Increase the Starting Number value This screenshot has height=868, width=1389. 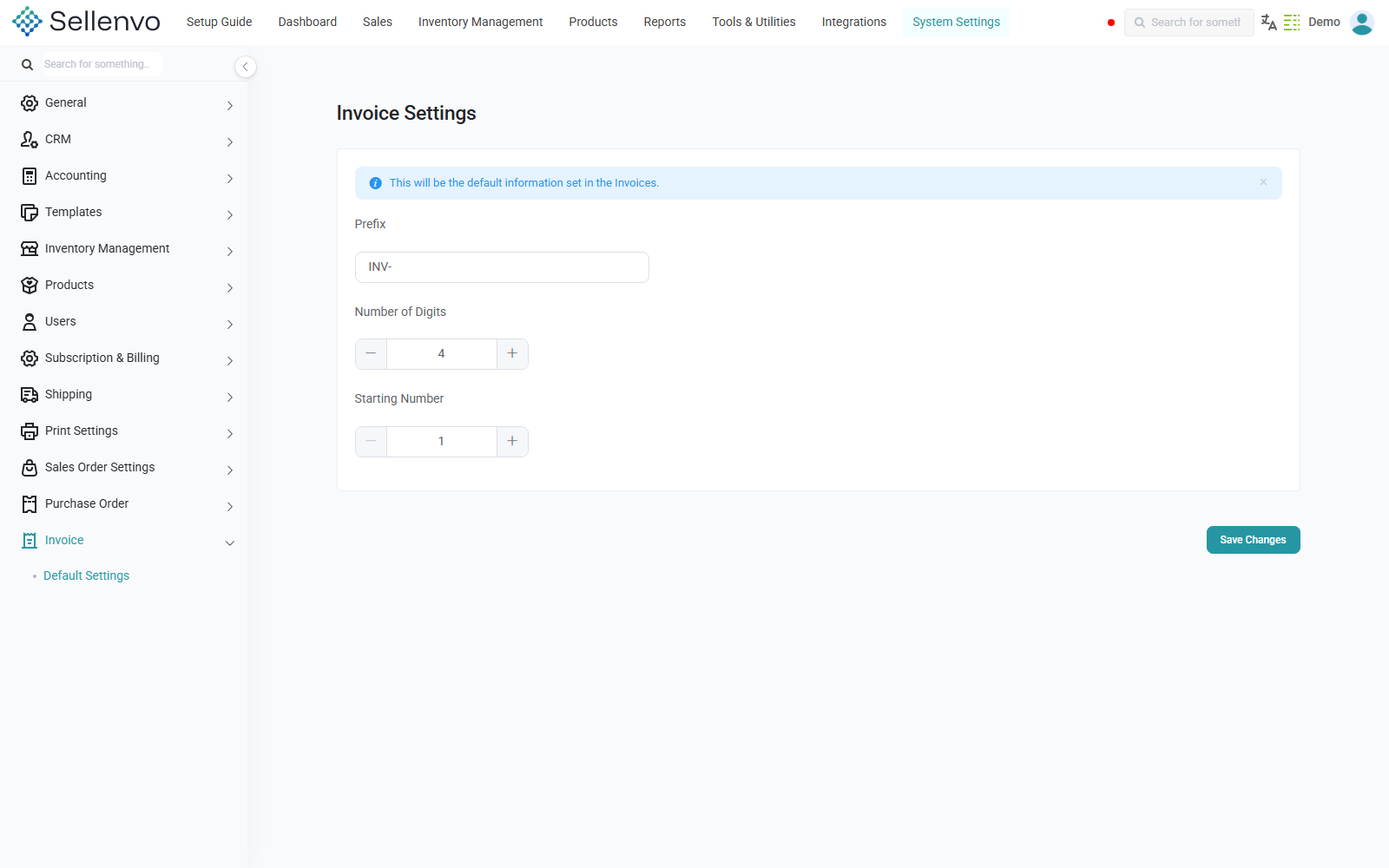coord(512,442)
